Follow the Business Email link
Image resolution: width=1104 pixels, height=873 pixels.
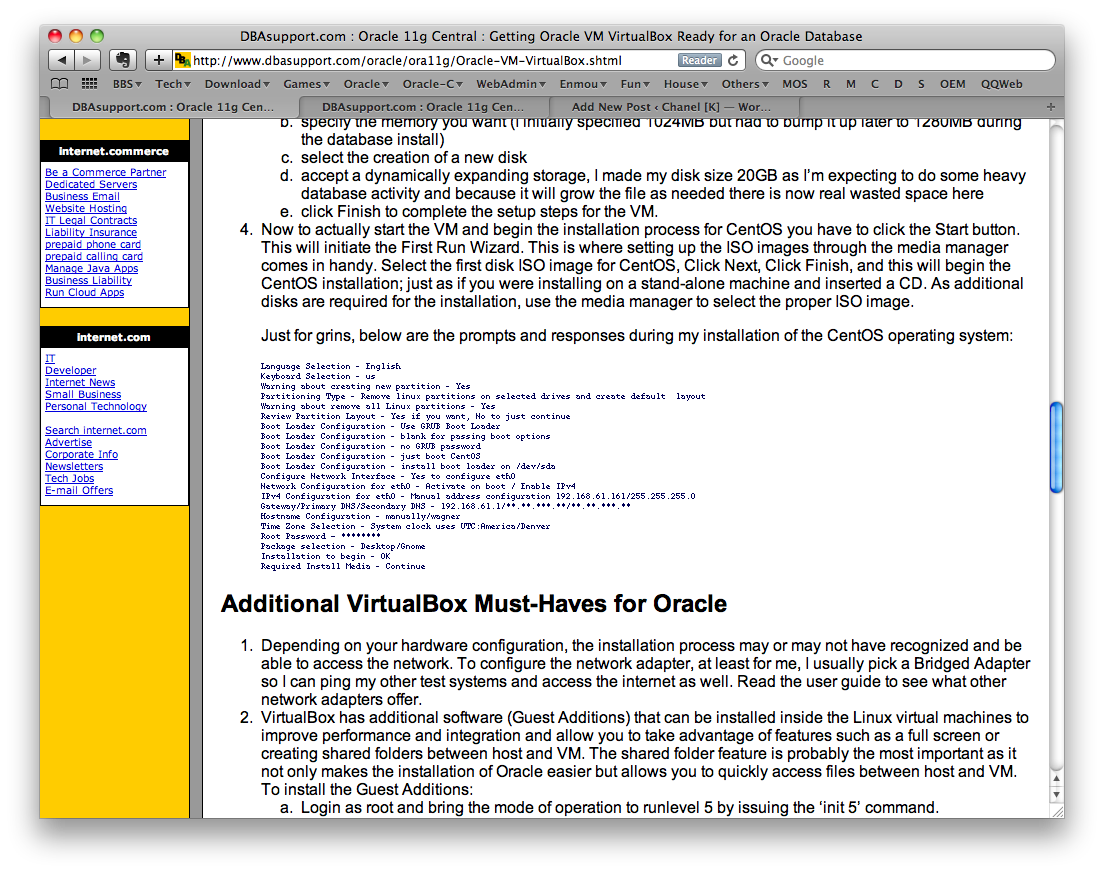[x=82, y=196]
